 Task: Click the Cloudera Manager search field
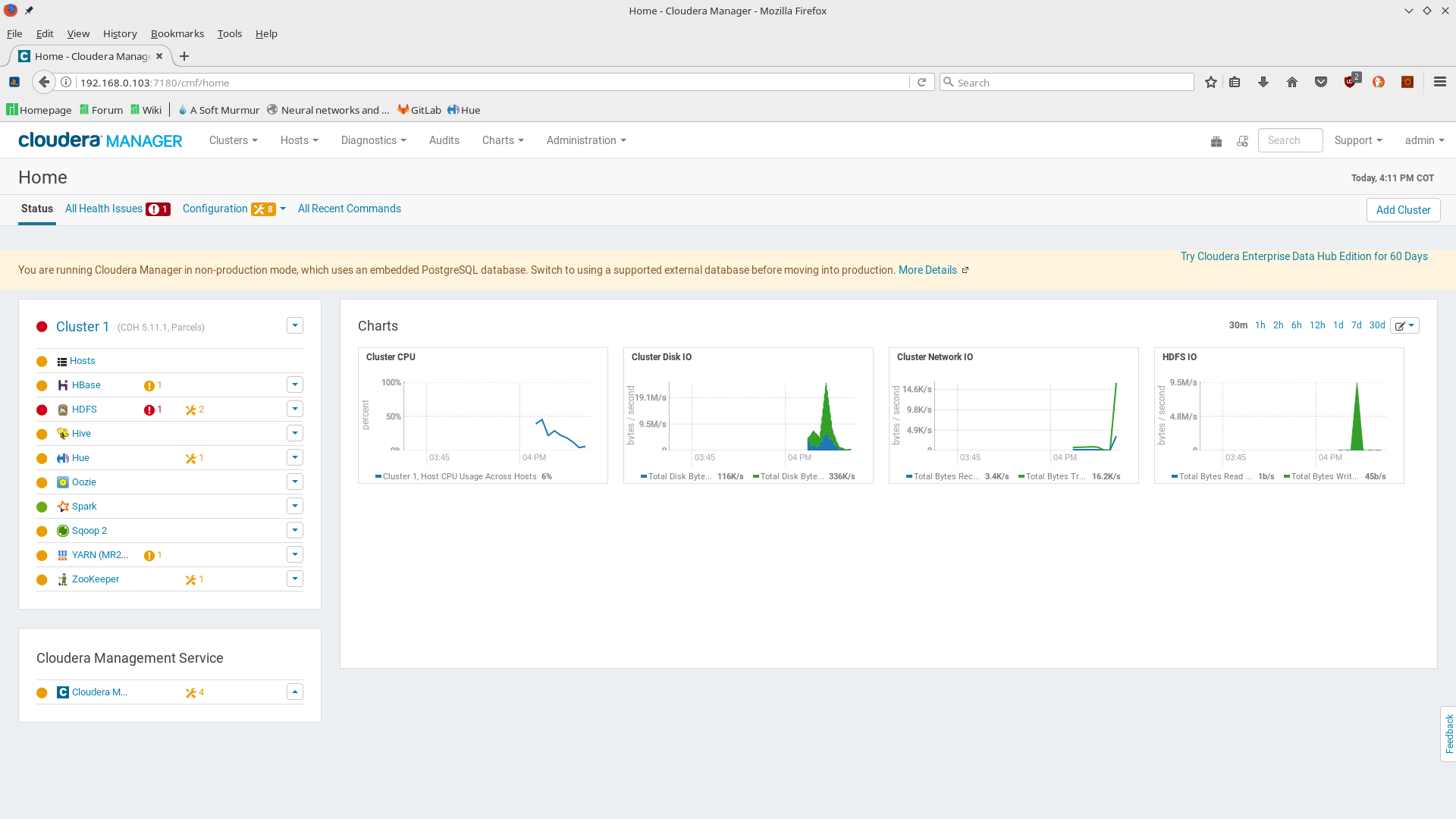pos(1290,140)
